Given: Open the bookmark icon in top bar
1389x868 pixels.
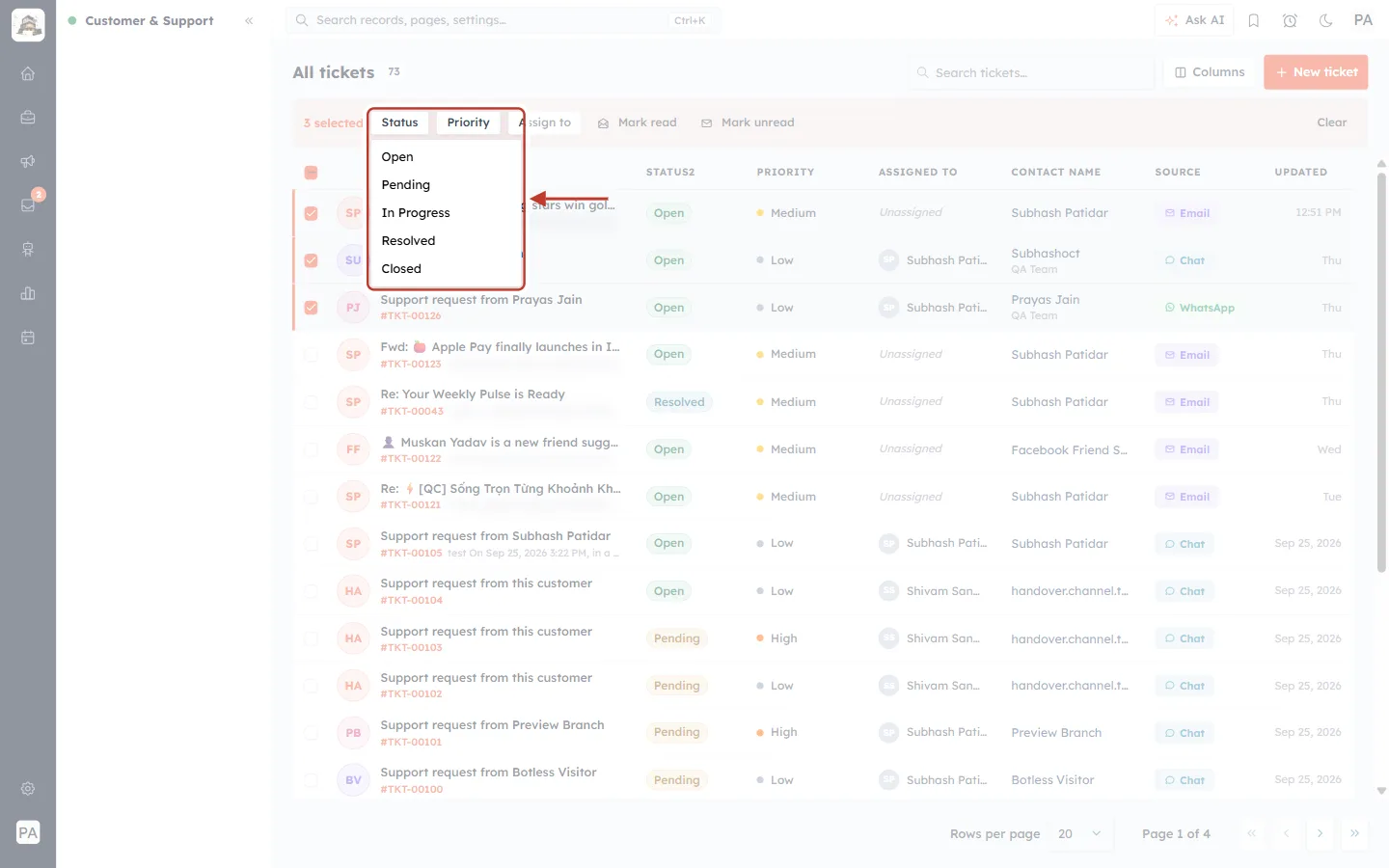Looking at the screenshot, I should click(1254, 20).
